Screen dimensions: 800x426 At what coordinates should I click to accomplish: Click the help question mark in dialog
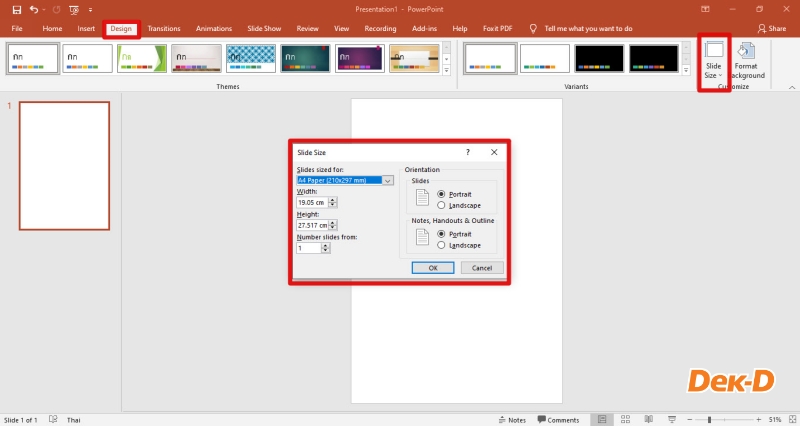(468, 152)
